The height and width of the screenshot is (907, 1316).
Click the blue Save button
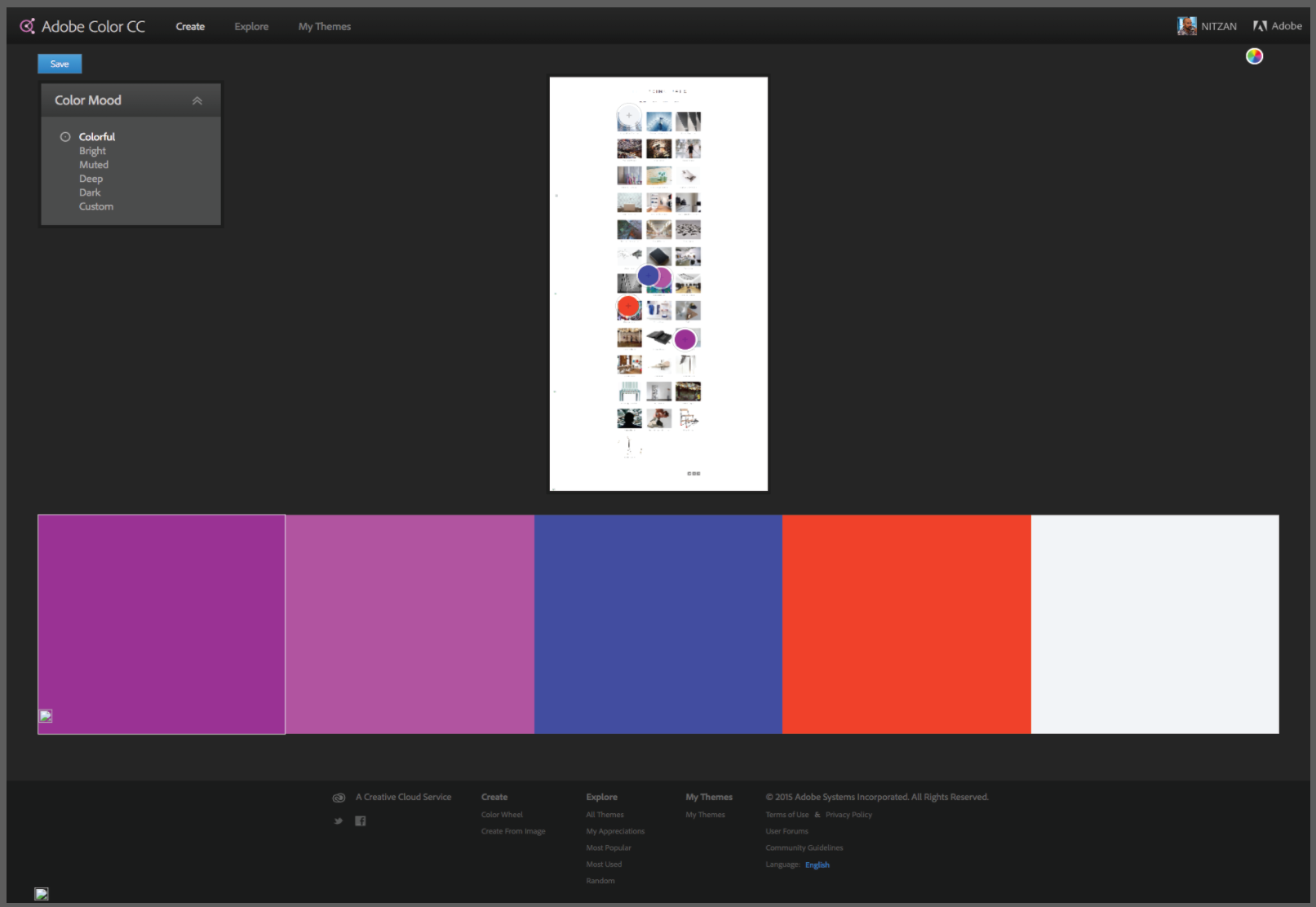pos(60,64)
